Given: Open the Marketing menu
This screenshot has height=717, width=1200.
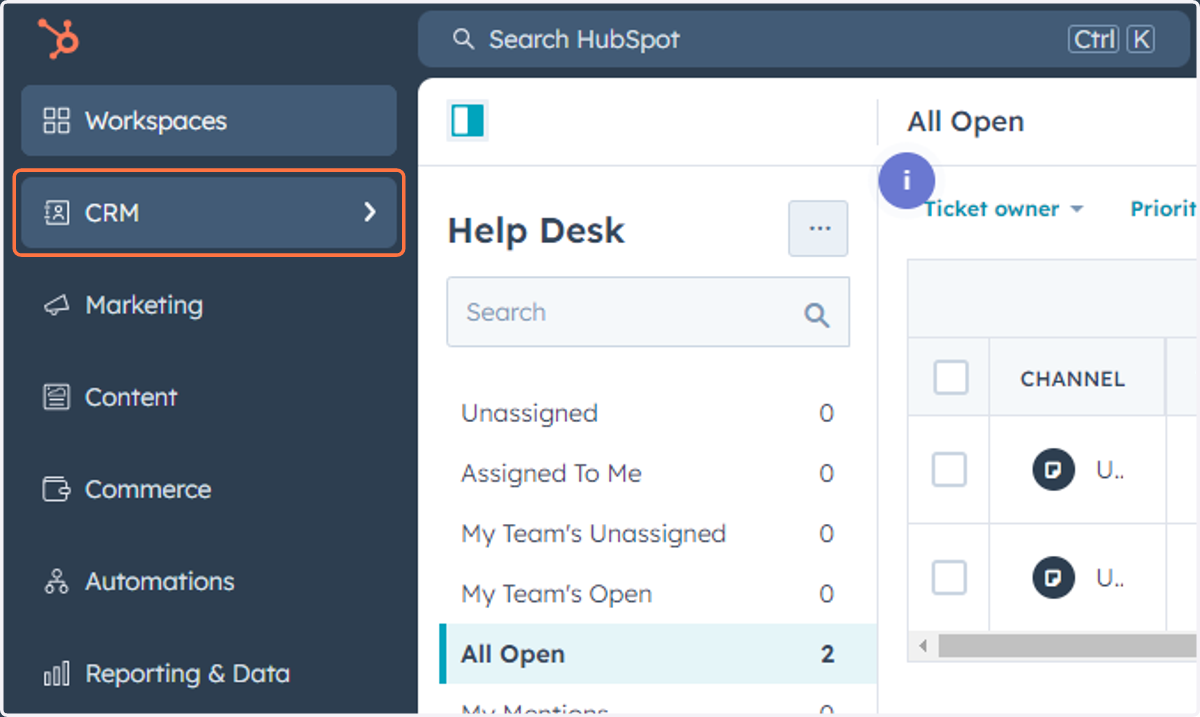Looking at the screenshot, I should click(x=209, y=305).
